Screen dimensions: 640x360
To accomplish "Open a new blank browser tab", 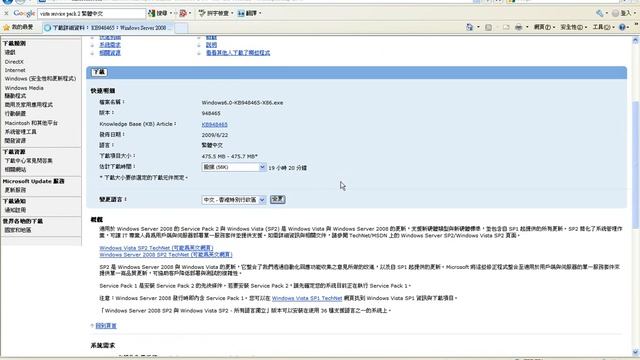I will point(182,28).
